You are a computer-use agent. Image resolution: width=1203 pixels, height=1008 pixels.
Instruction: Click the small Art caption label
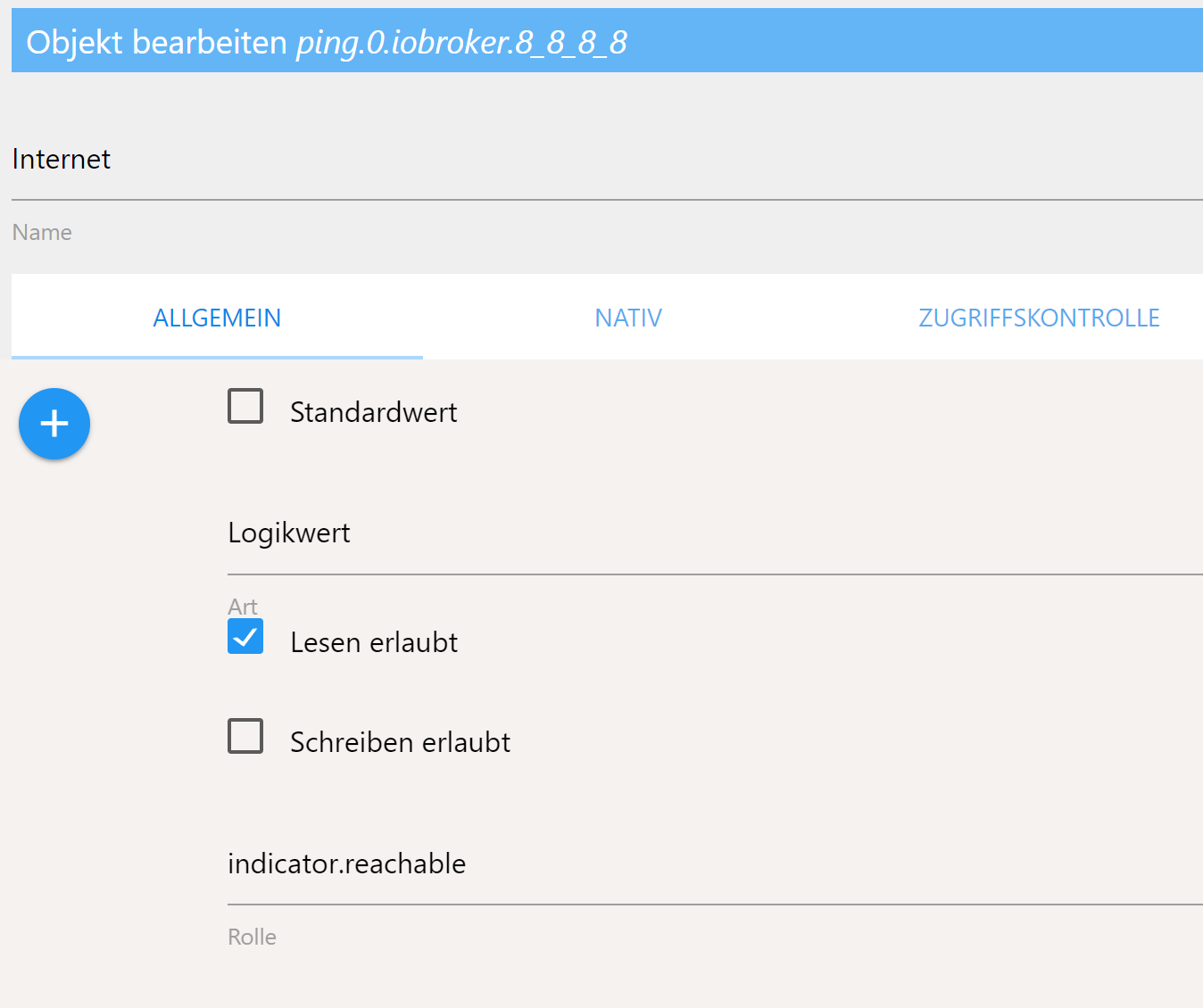243,607
